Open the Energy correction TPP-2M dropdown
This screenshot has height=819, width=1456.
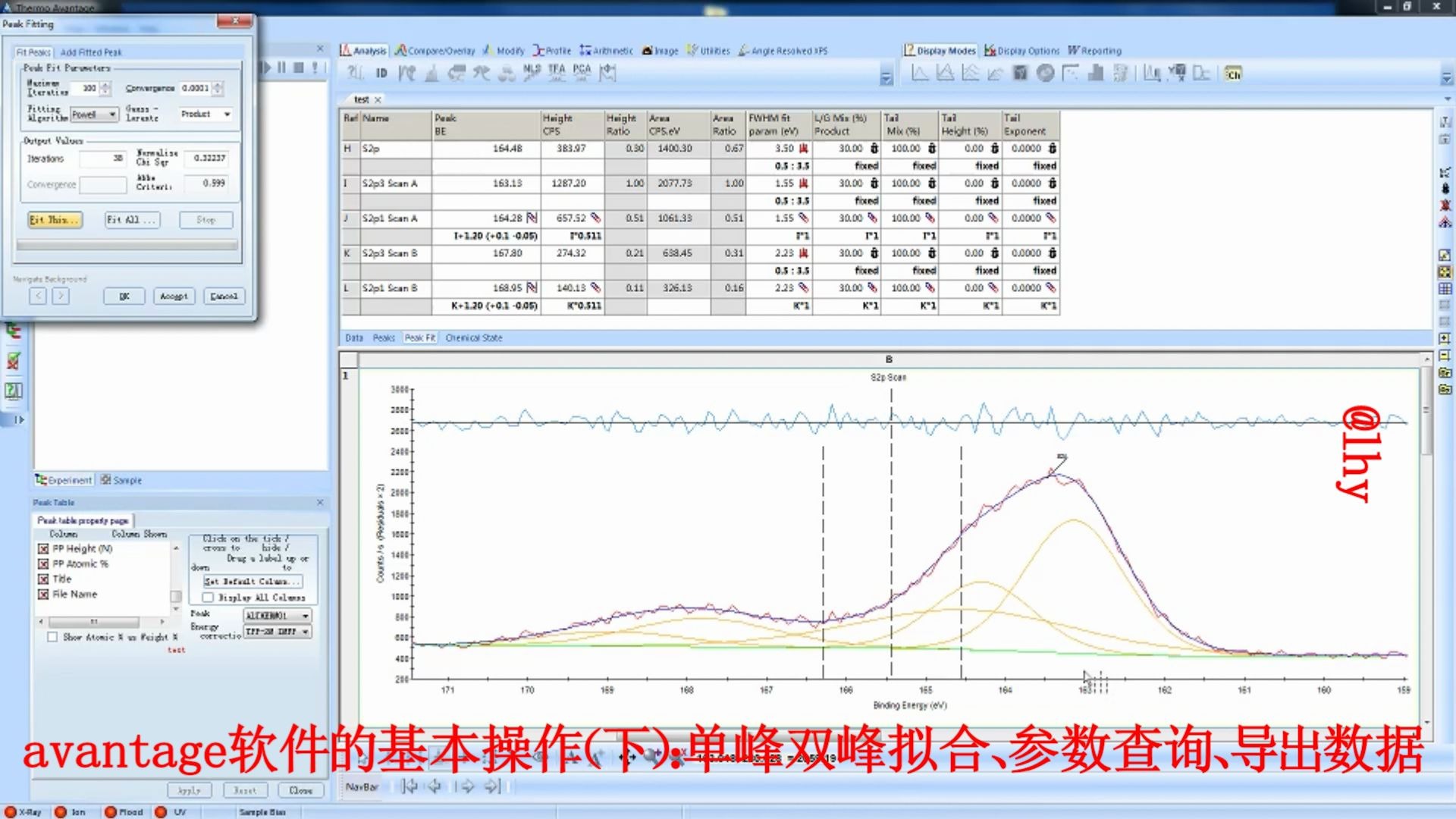pyautogui.click(x=278, y=632)
